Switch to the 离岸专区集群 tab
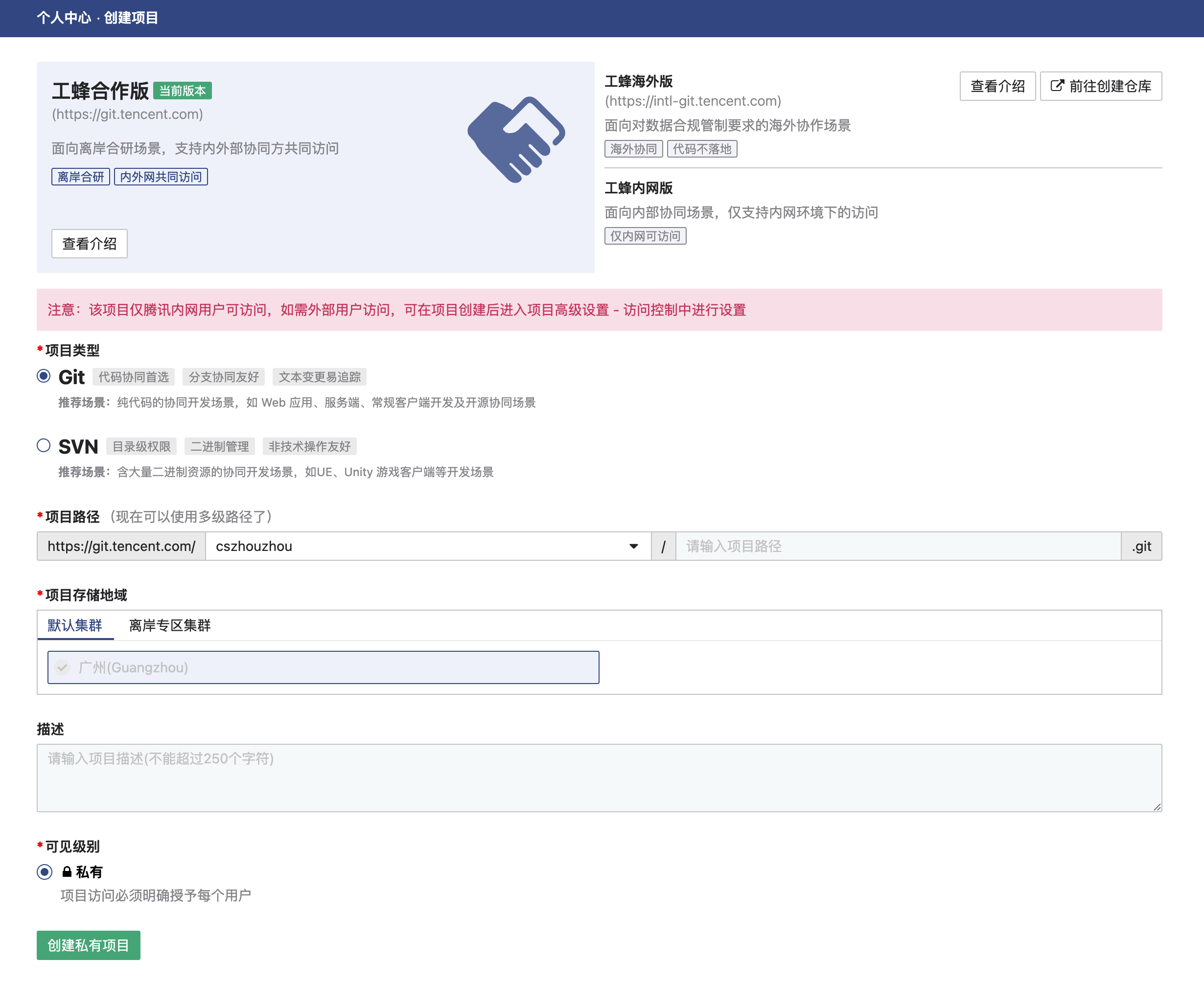This screenshot has width=1204, height=1007. 170,625
